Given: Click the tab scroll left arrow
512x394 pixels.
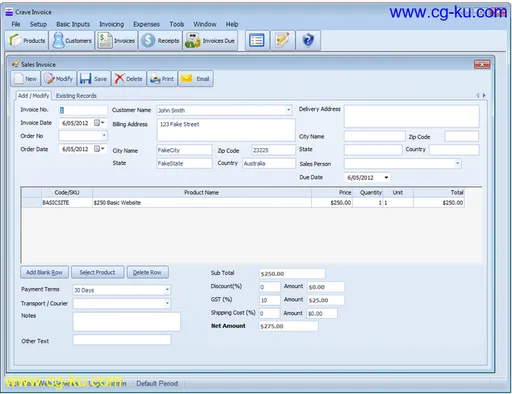Looking at the screenshot, I should [477, 95].
